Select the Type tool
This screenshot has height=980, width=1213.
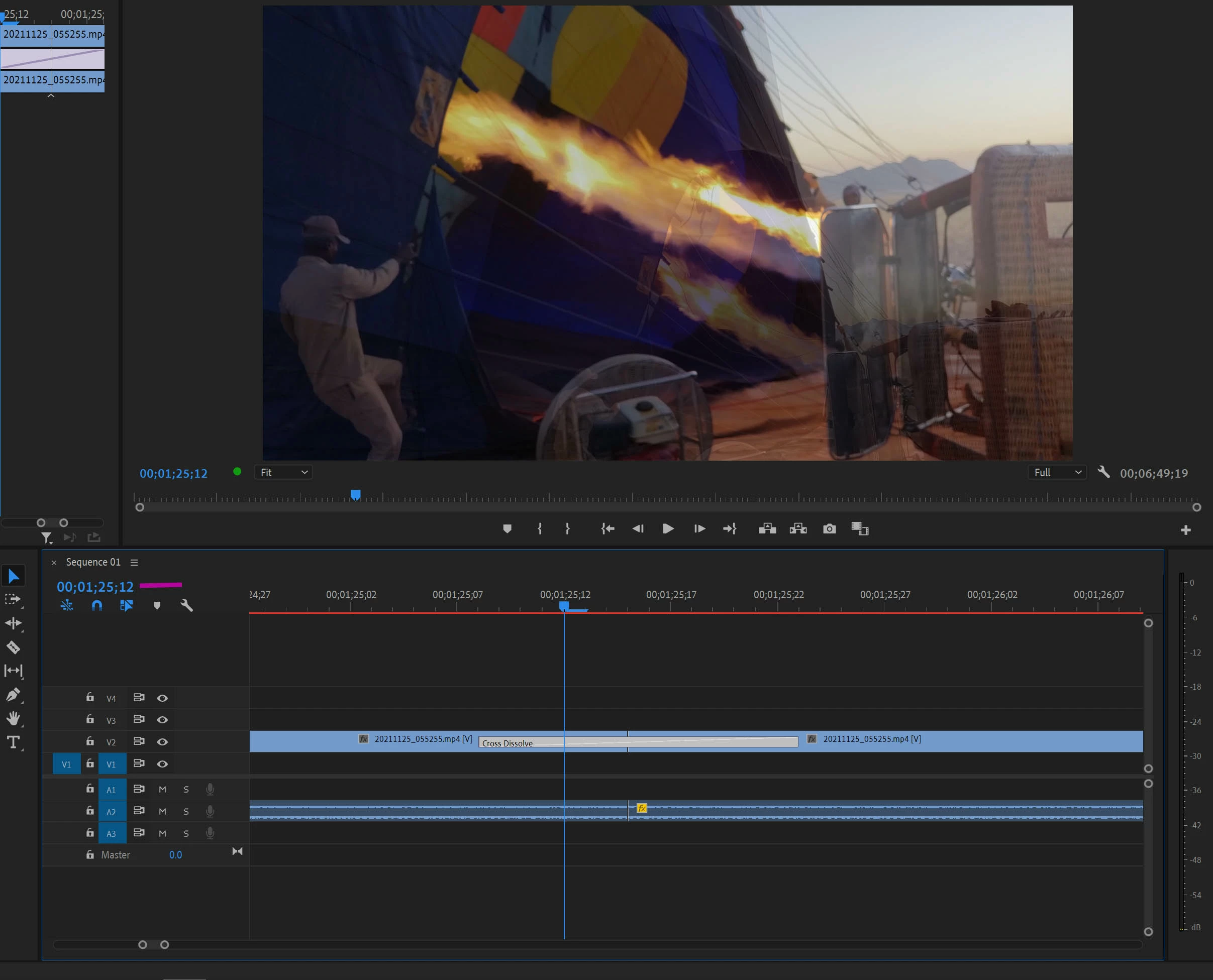(x=13, y=742)
